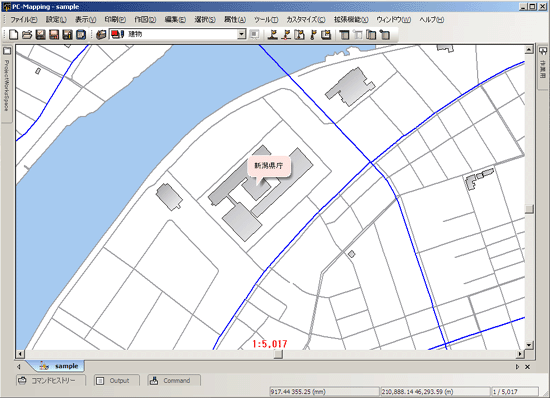Open the 属性(A) menu
Image resolution: width=550 pixels, height=398 pixels.
(x=235, y=20)
